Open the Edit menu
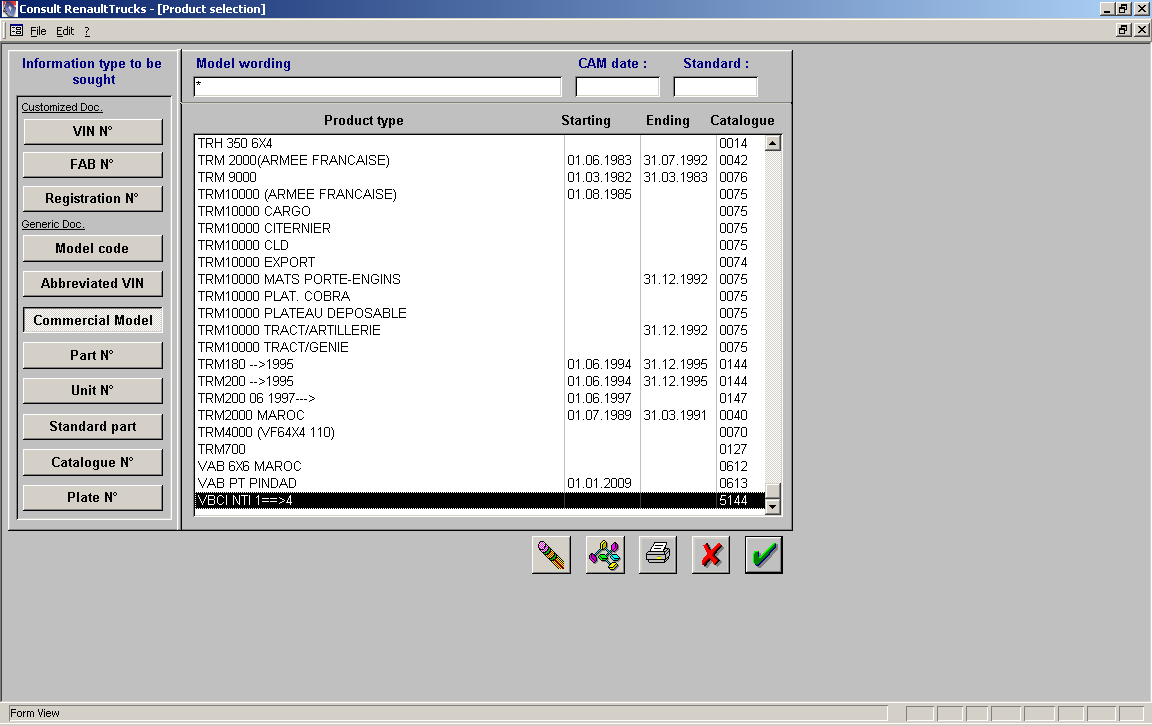The width and height of the screenshot is (1152, 726). pyautogui.click(x=65, y=31)
